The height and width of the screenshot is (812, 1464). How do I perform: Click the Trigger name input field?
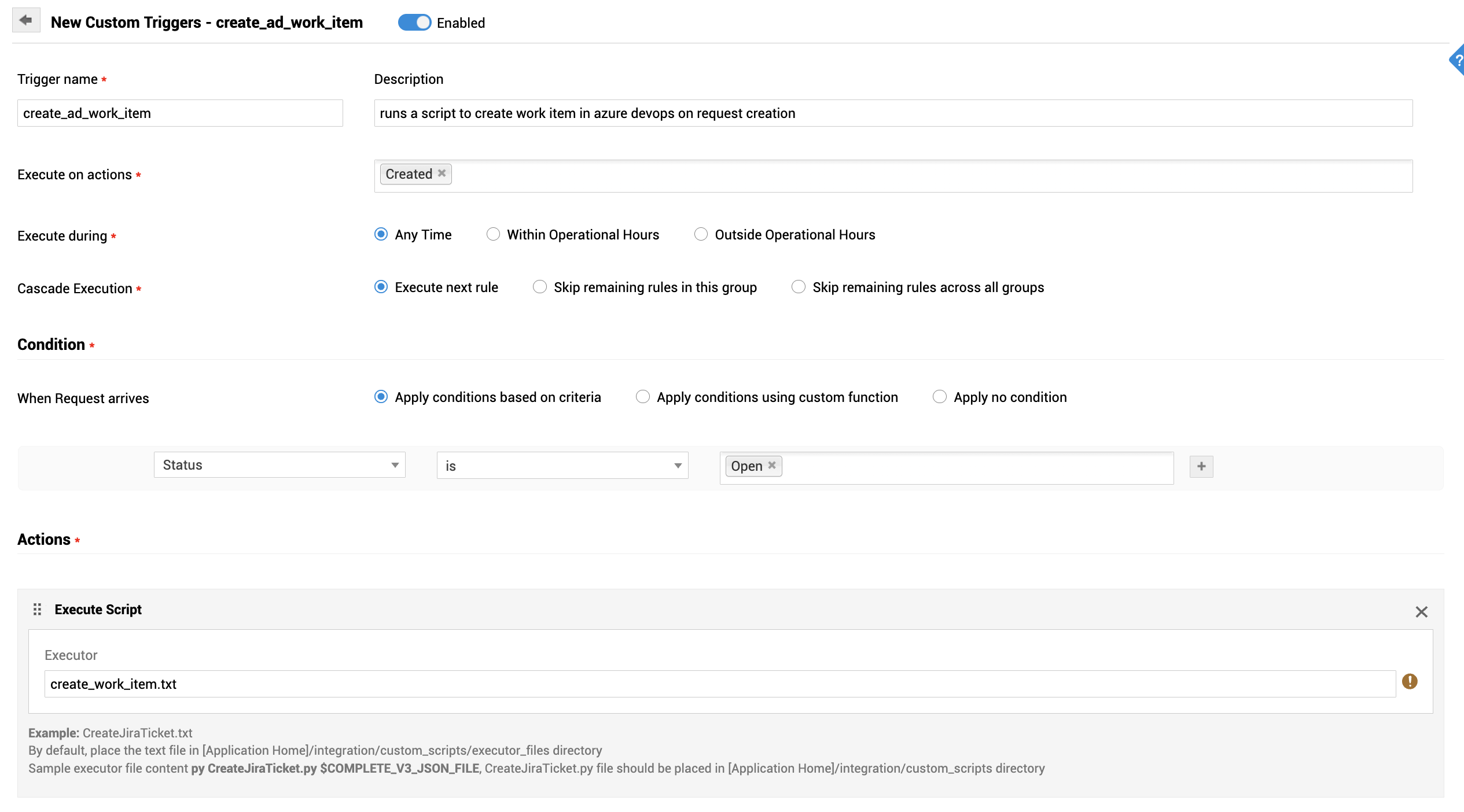pos(180,113)
